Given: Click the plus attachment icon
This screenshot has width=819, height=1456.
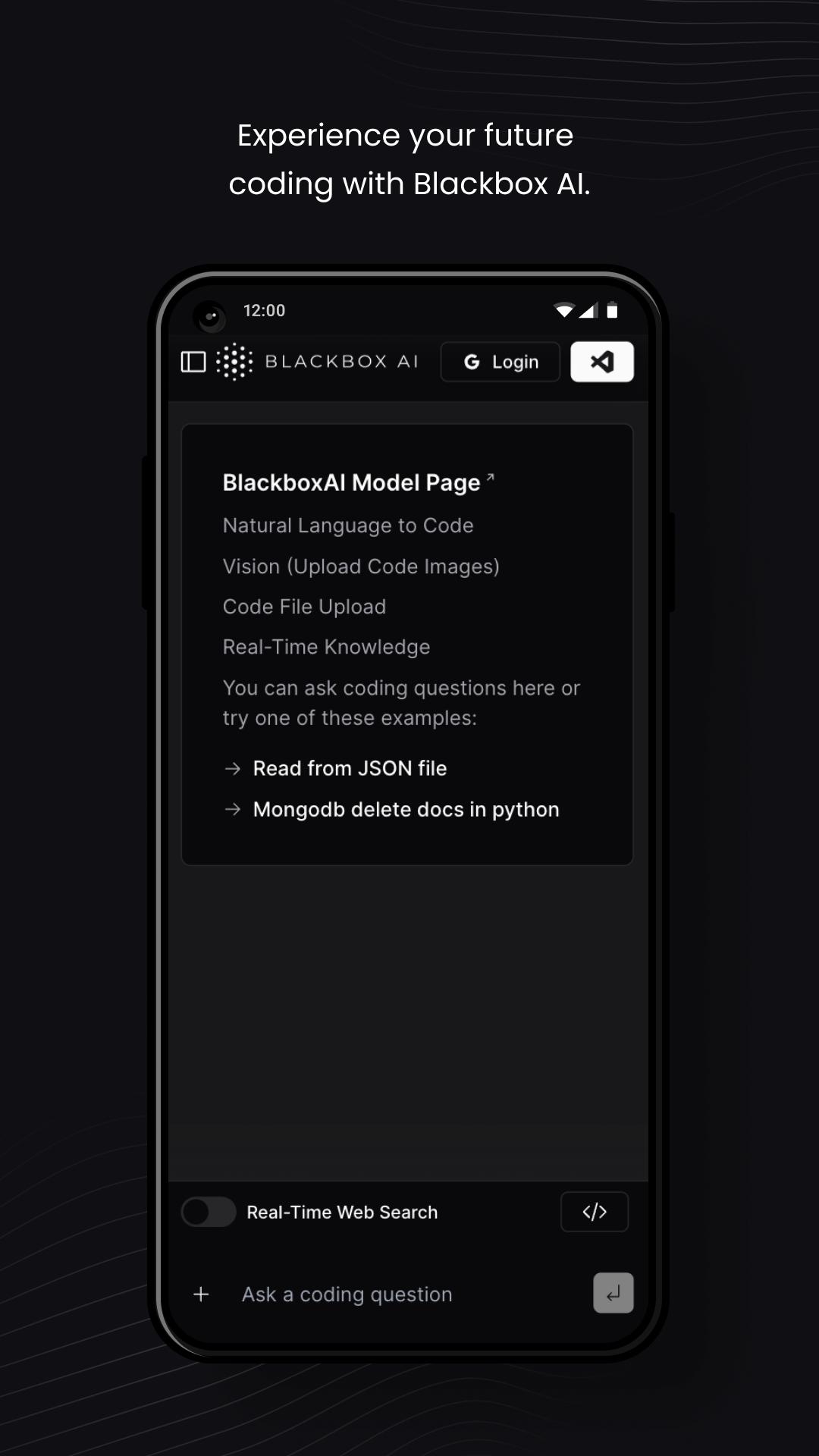Looking at the screenshot, I should click(201, 1294).
